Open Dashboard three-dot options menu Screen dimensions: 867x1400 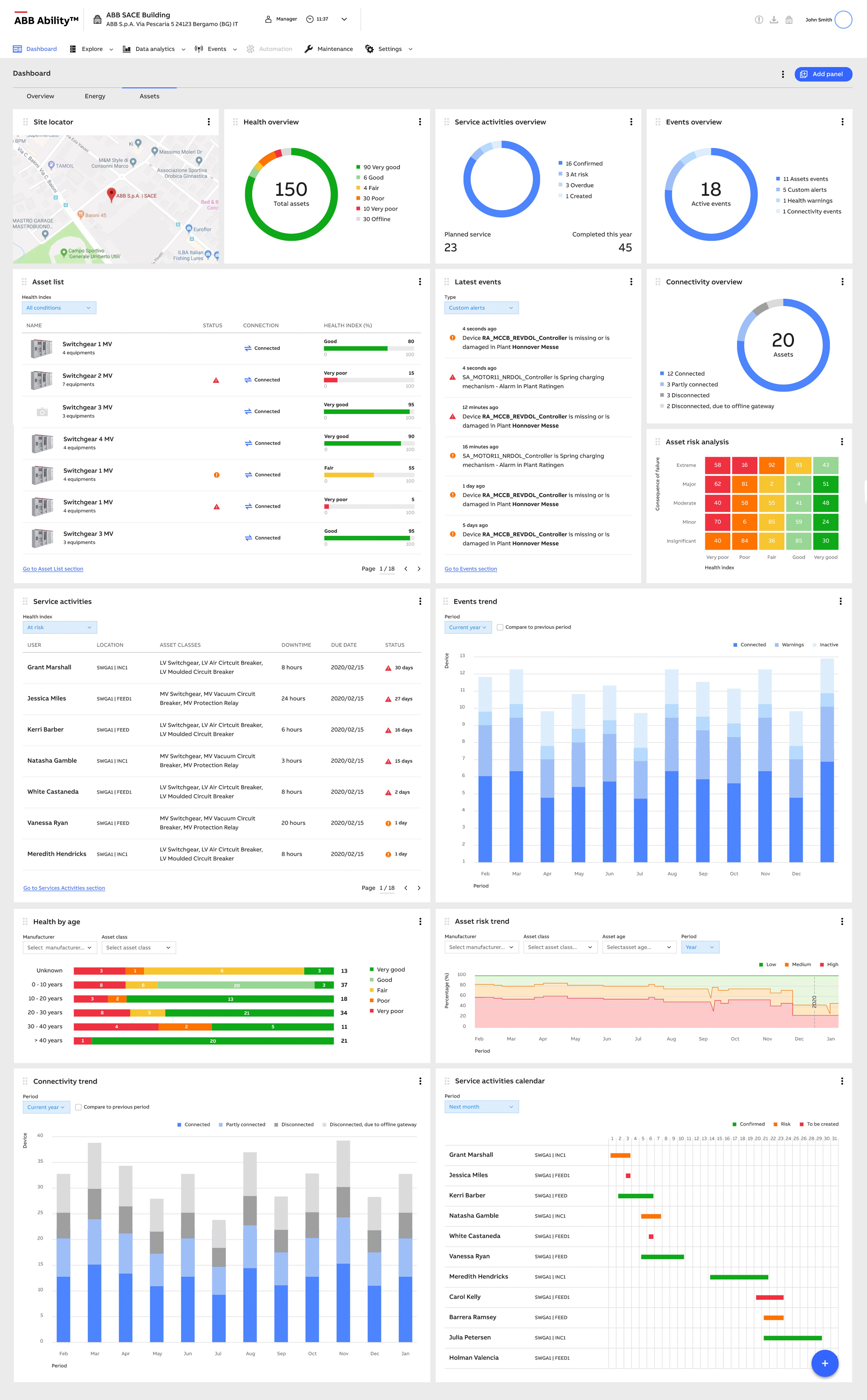click(x=783, y=74)
